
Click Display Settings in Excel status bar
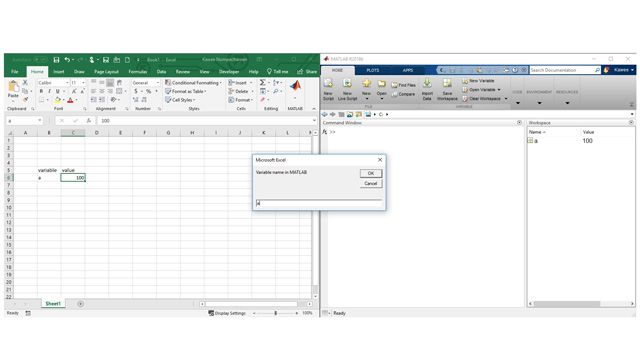click(227, 313)
